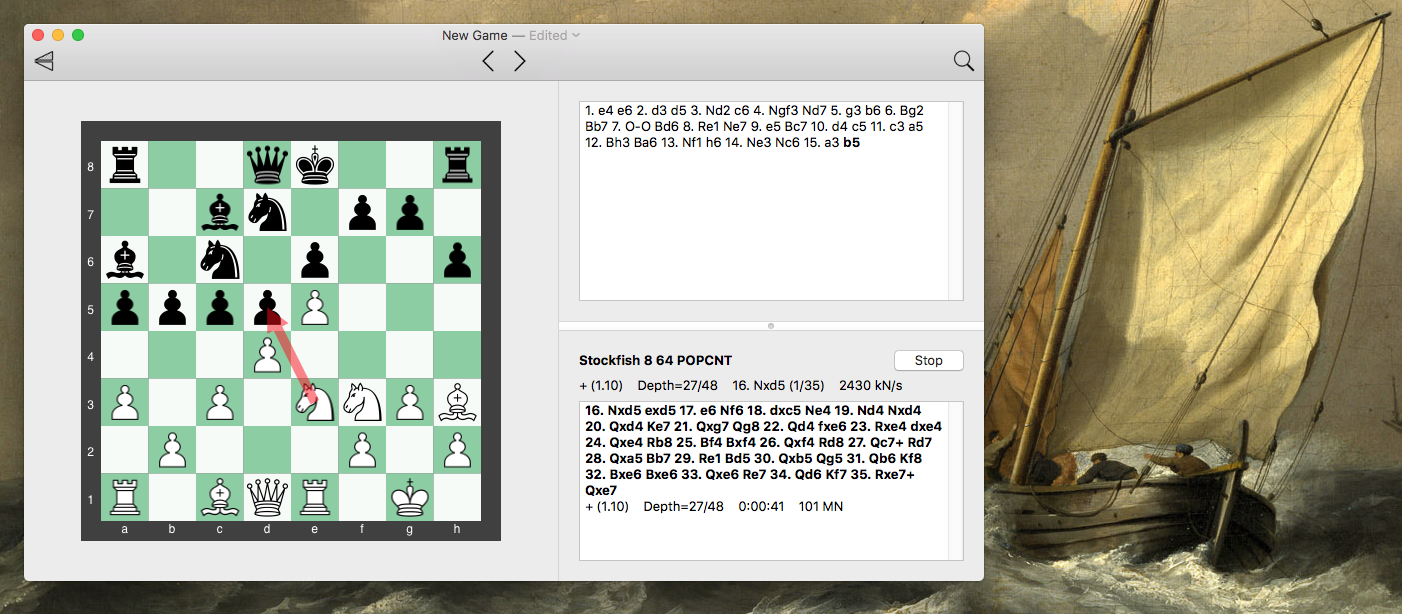Select the black bishop on a6
This screenshot has height=614, width=1402.
click(x=125, y=260)
